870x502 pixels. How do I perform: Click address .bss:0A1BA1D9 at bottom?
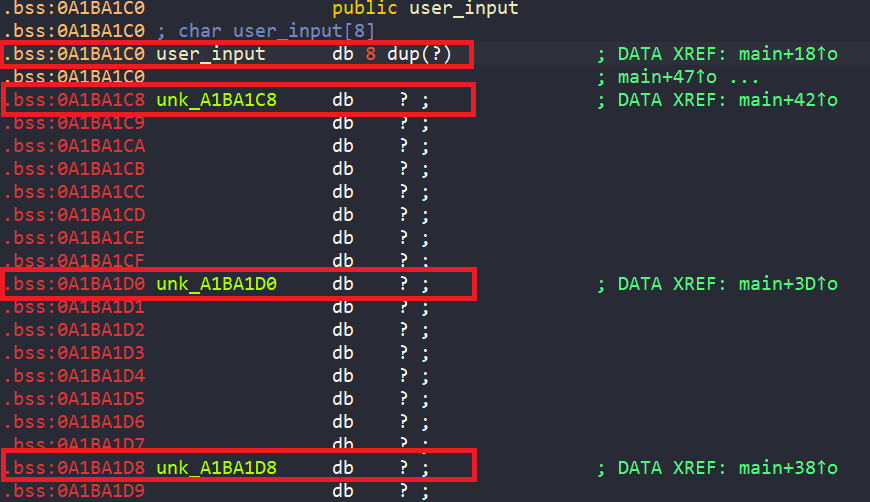[x=74, y=491]
